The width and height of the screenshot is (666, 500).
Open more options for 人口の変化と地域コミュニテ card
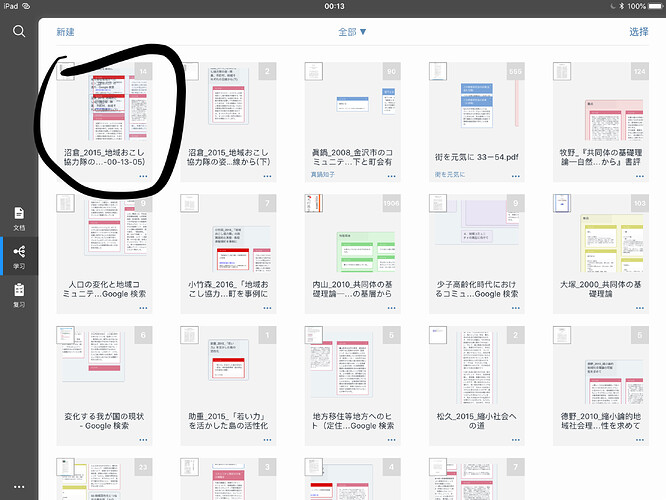tap(143, 308)
